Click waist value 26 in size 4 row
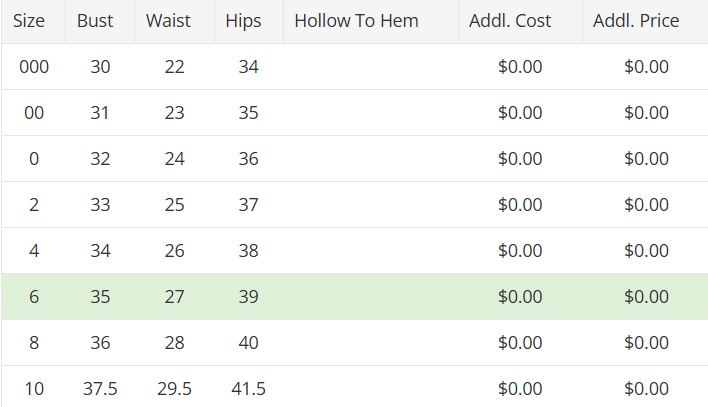The height and width of the screenshot is (407, 708). [x=174, y=251]
